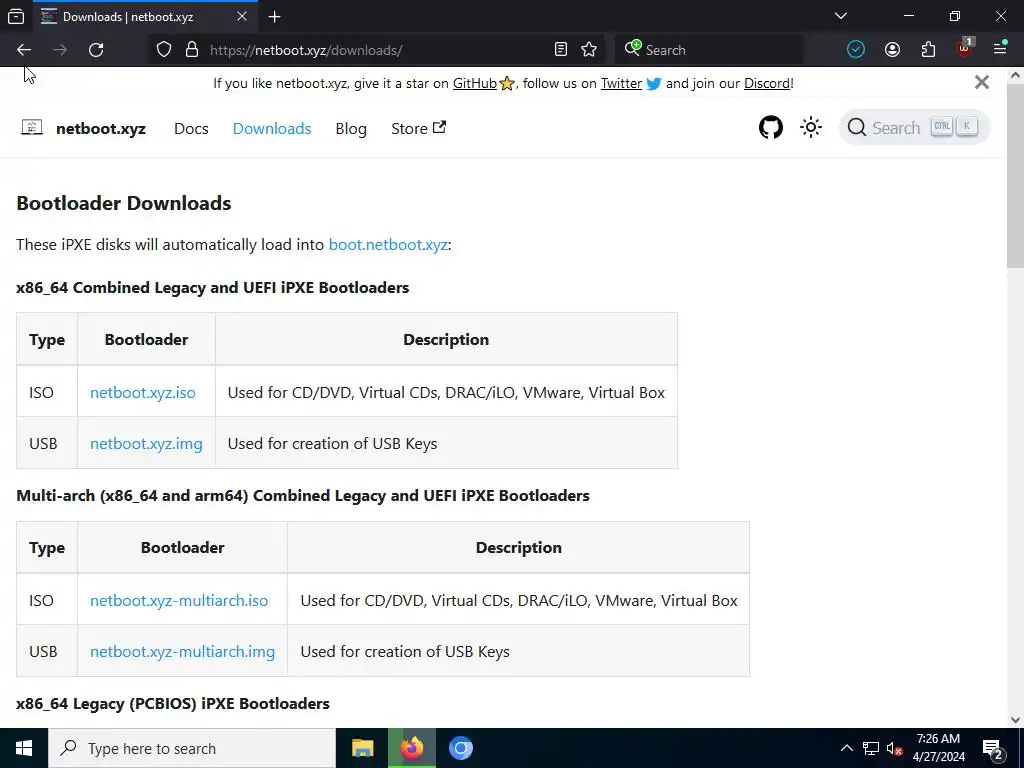Download netboot.xyz-multiarch.img
This screenshot has height=768, width=1024.
click(x=182, y=652)
